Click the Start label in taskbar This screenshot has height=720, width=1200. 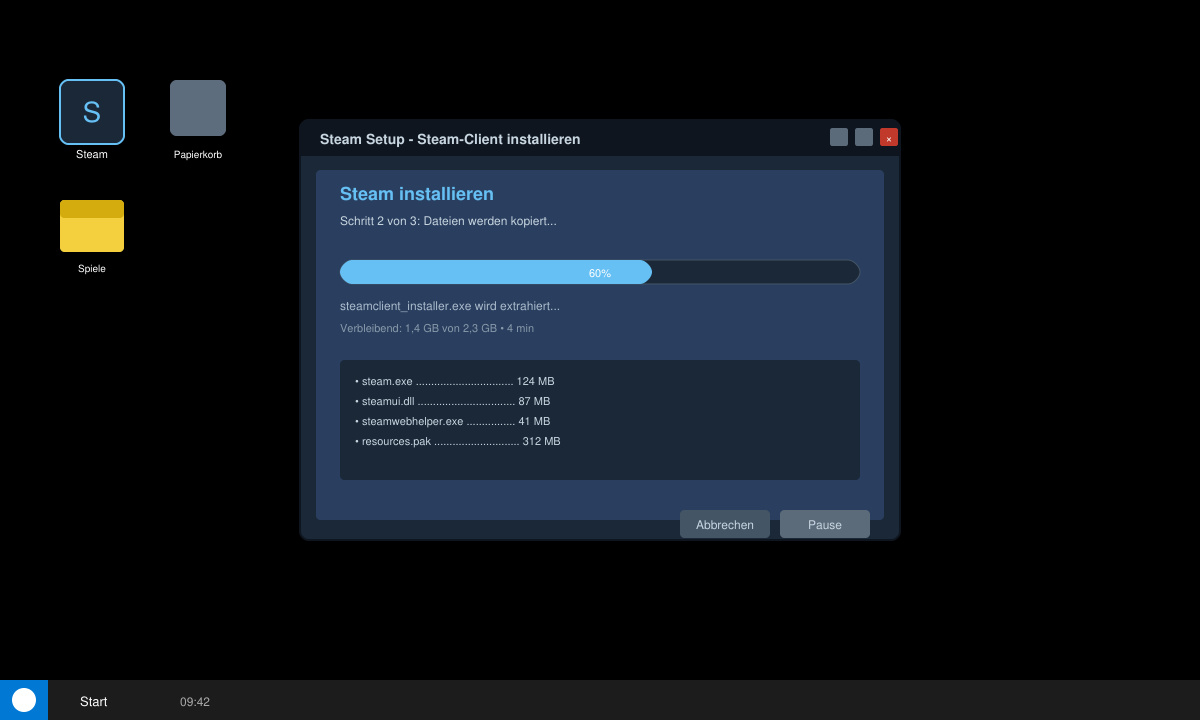point(94,702)
